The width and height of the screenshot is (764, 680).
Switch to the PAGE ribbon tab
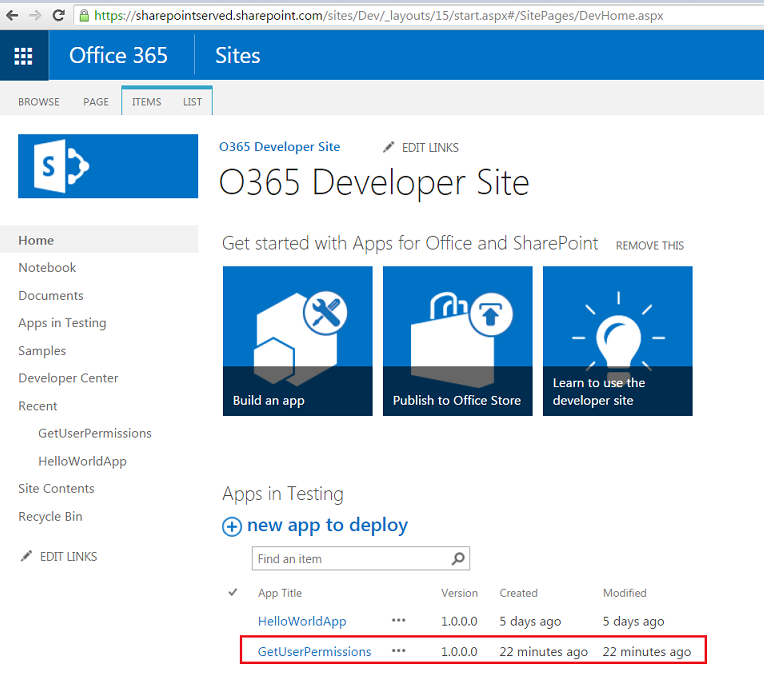click(x=96, y=102)
